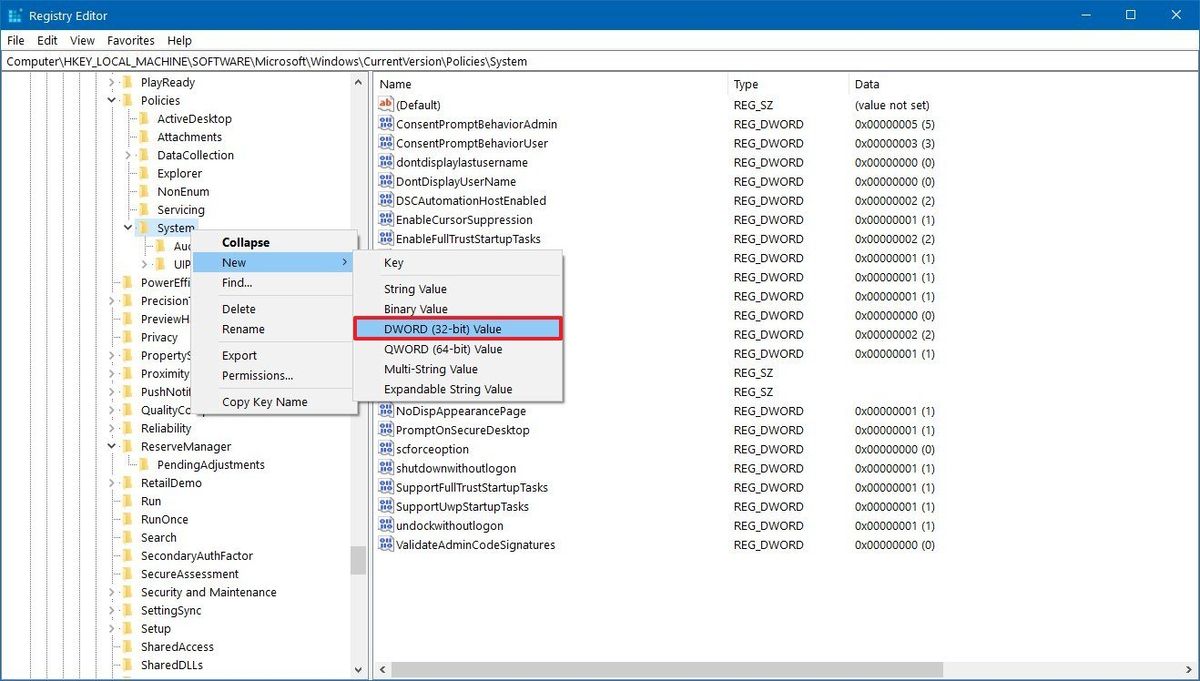The image size is (1200, 681).
Task: Click the DWORD icon beside undockwithoutlogon
Action: point(385,525)
